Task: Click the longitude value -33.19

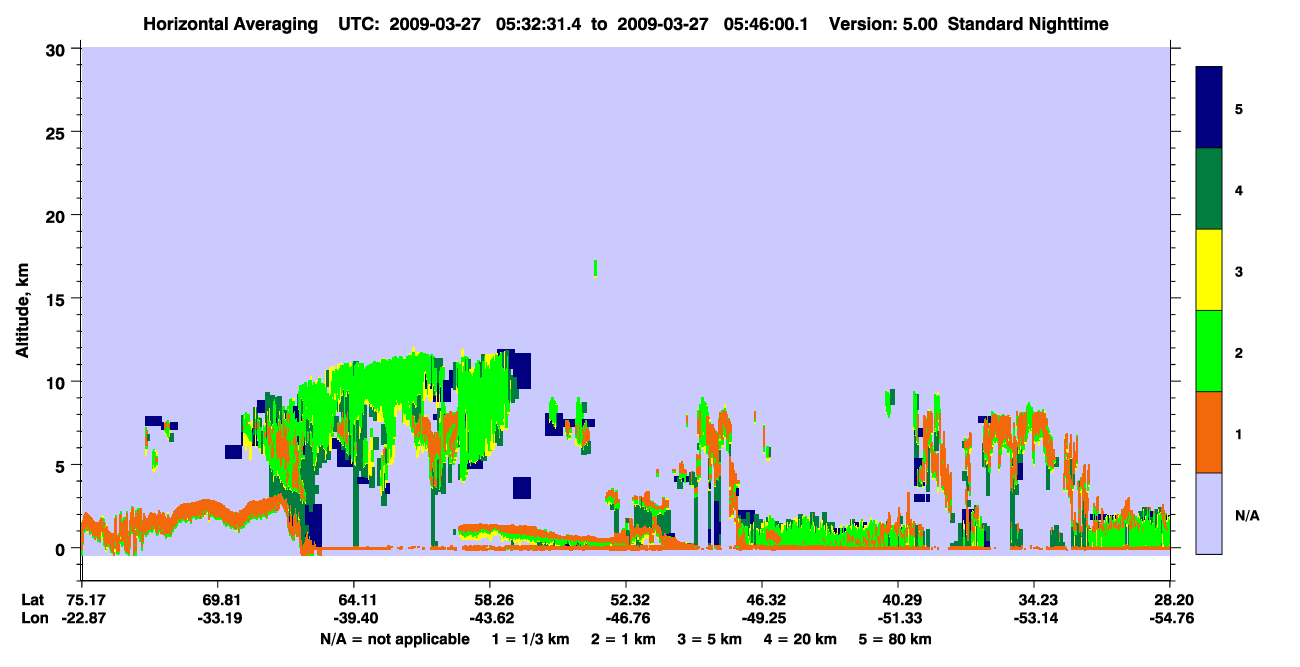Action: (218, 618)
